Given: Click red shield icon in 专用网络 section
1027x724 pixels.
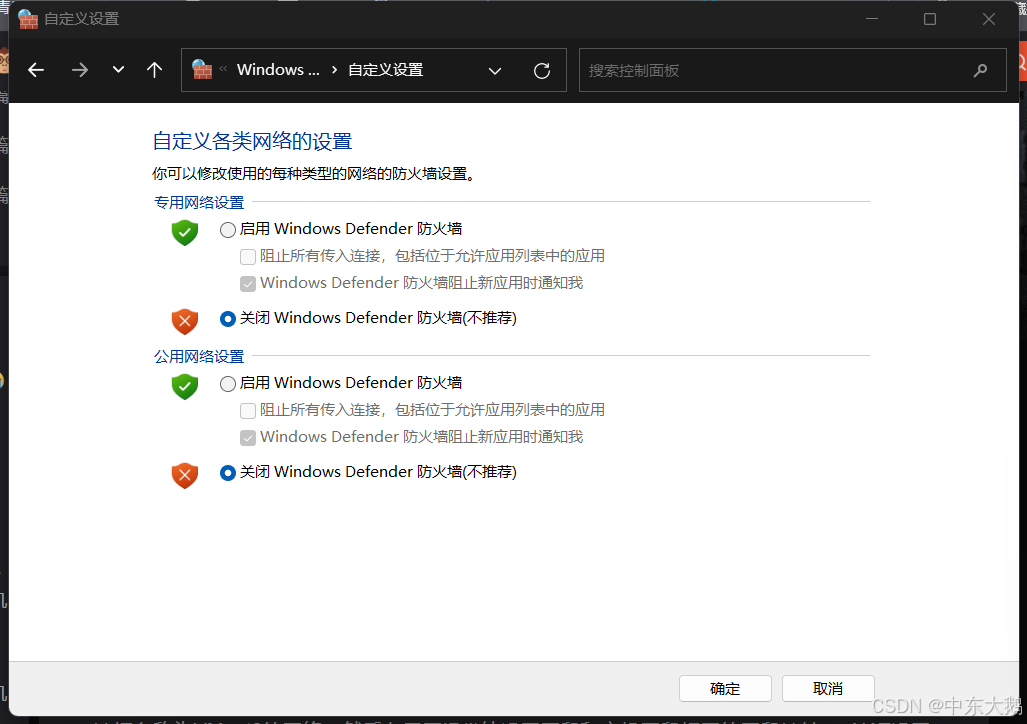Looking at the screenshot, I should (x=185, y=321).
